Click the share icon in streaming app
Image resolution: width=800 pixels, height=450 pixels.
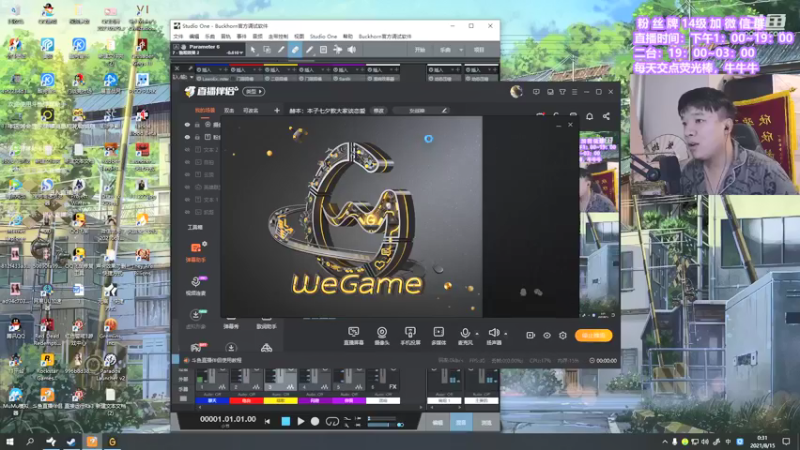point(606,116)
